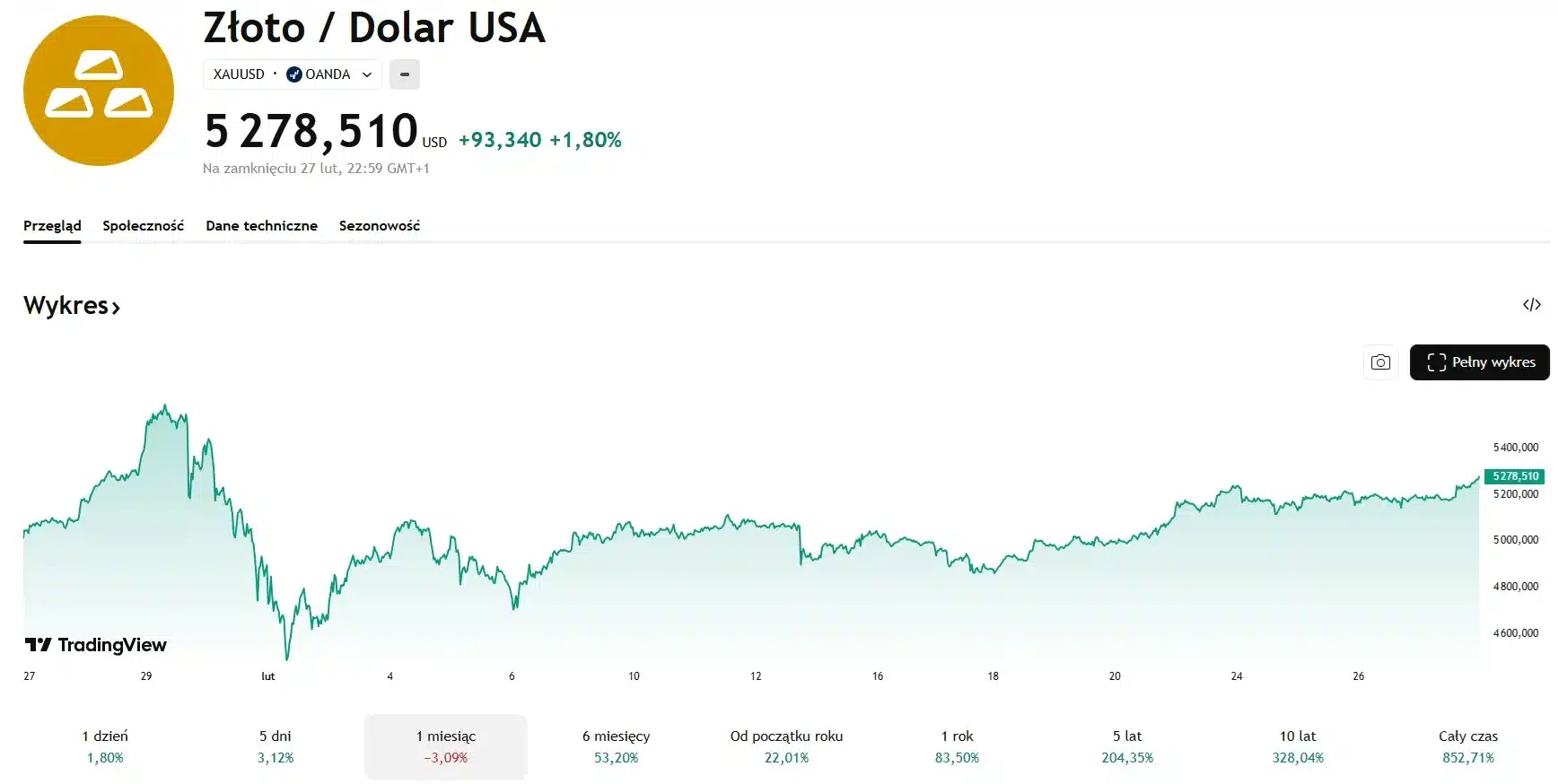Click the minus button beside OANDA
The height and width of the screenshot is (784, 1558).
(x=405, y=74)
